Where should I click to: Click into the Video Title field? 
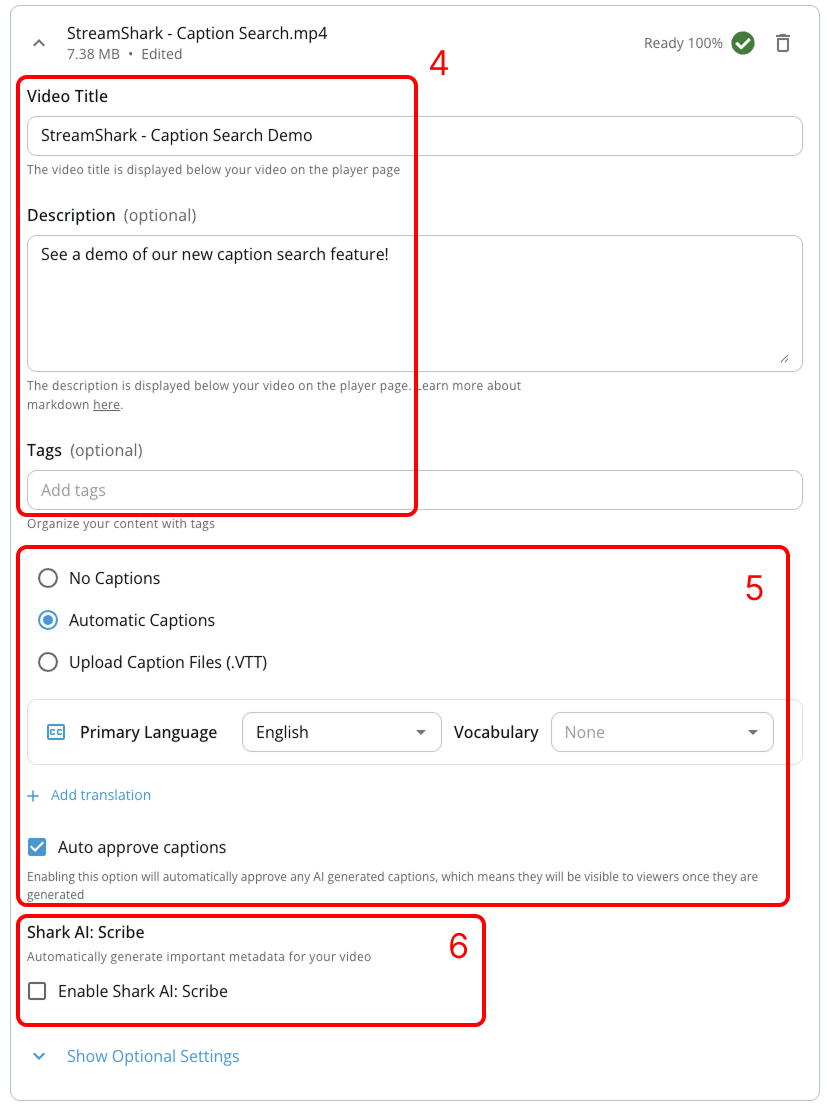point(415,136)
